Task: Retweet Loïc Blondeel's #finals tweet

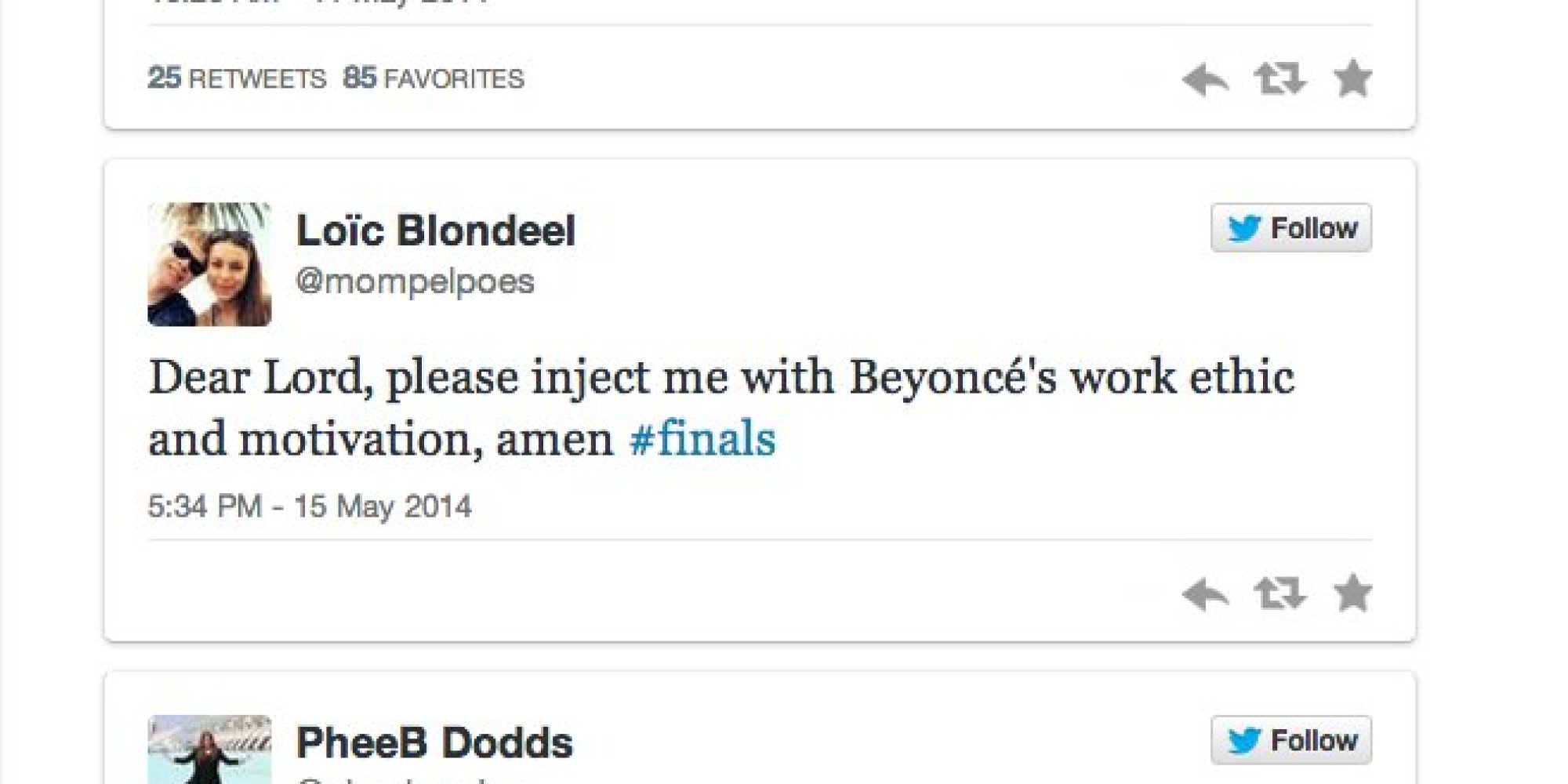Action: click(1279, 593)
